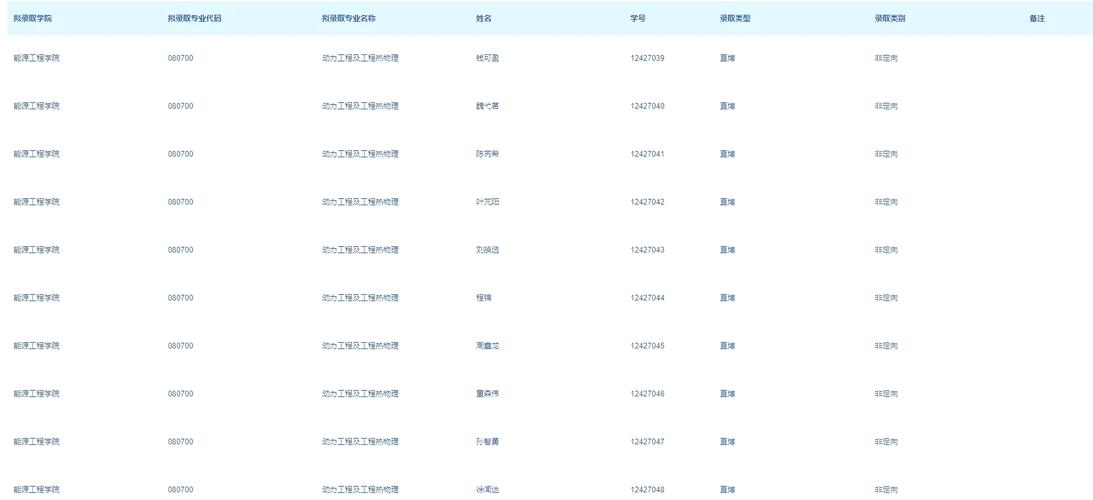
Task: Select the 备注 column header
Action: (x=1037, y=19)
